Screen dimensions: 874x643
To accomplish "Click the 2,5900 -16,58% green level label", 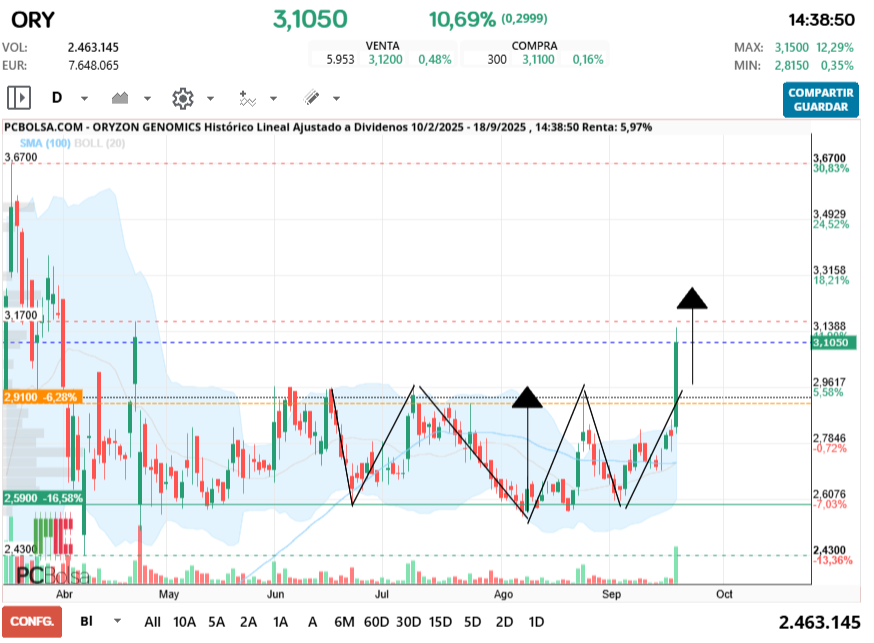I will point(43,498).
